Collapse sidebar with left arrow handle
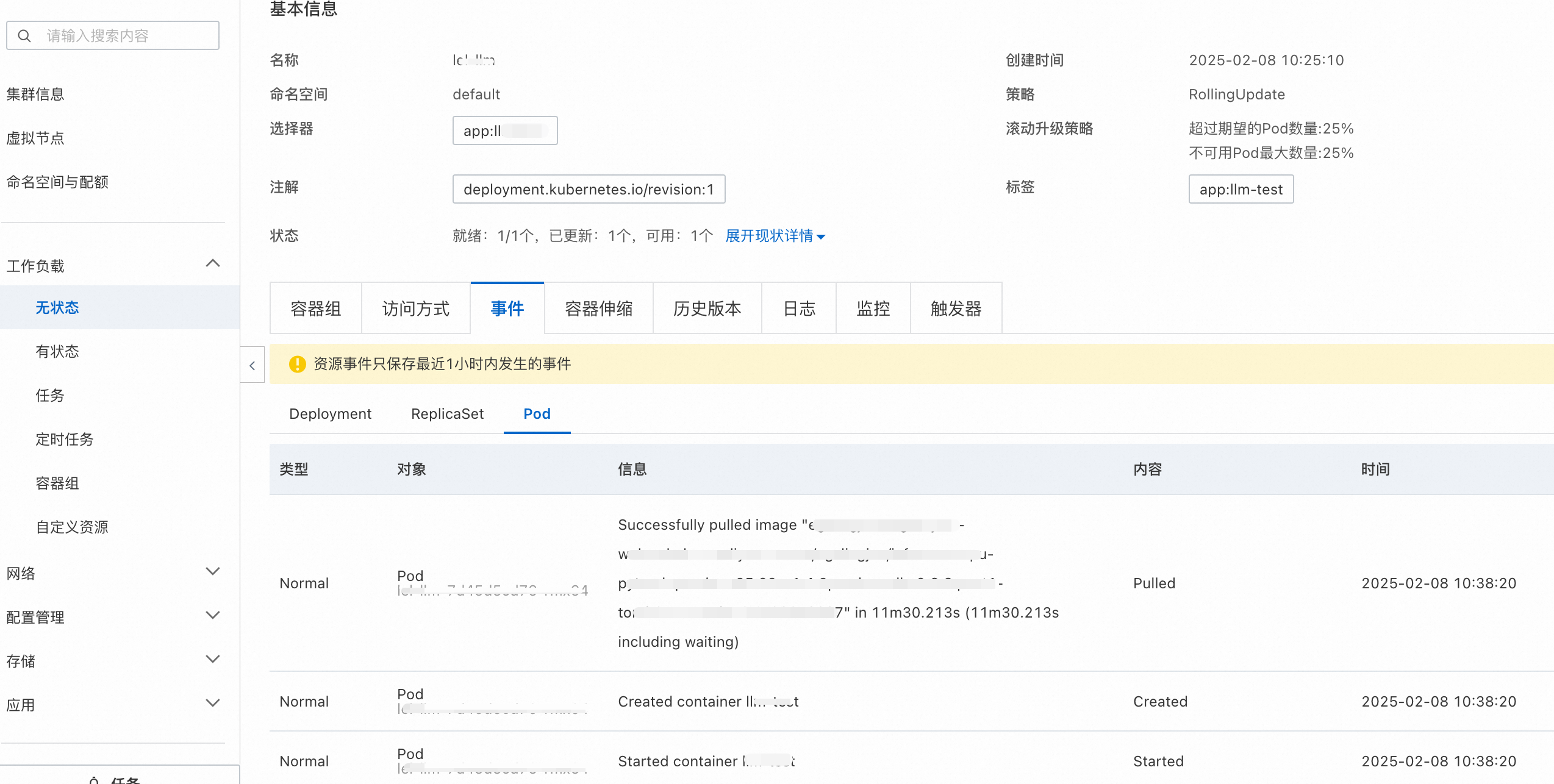Image resolution: width=1554 pixels, height=784 pixels. 252,365
